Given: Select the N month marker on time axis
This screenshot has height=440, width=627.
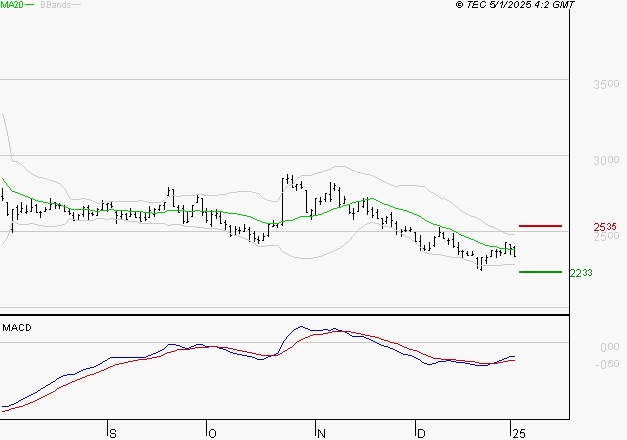Looking at the screenshot, I should click(320, 433).
